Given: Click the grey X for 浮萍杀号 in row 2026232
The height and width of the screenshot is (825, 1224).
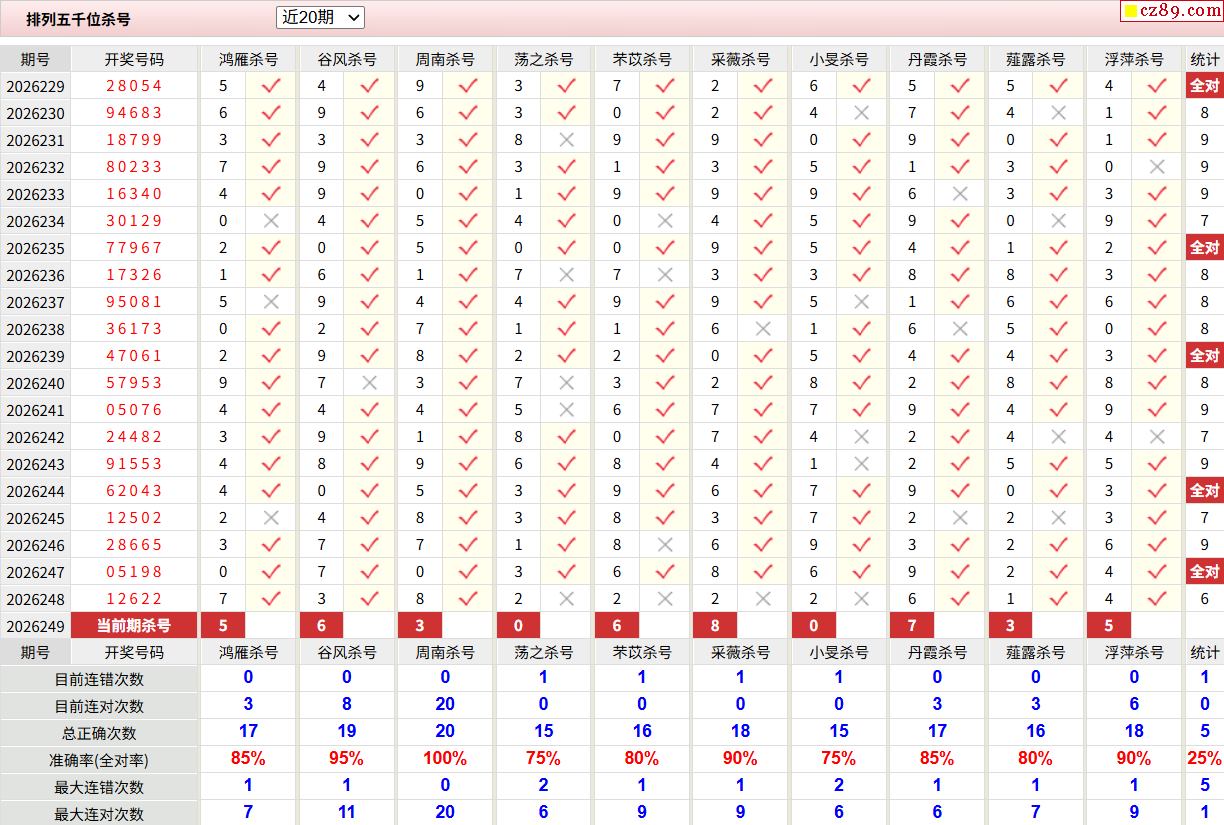Looking at the screenshot, I should (1157, 167).
